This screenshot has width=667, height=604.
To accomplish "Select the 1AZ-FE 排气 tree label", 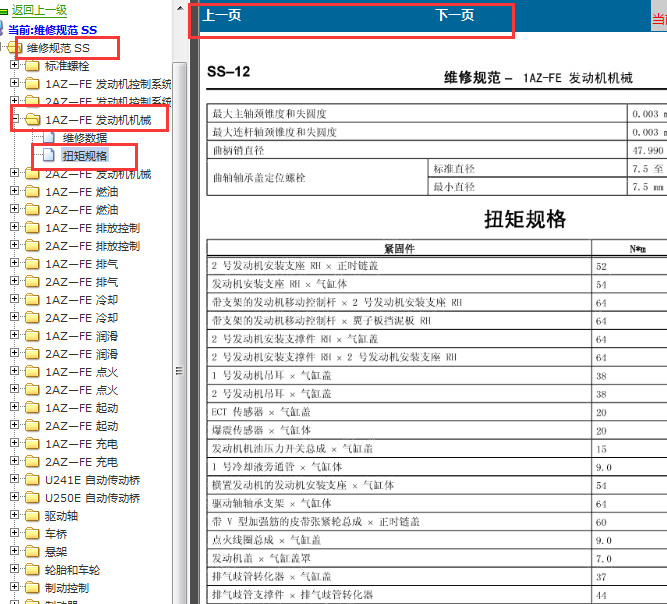I will (82, 264).
